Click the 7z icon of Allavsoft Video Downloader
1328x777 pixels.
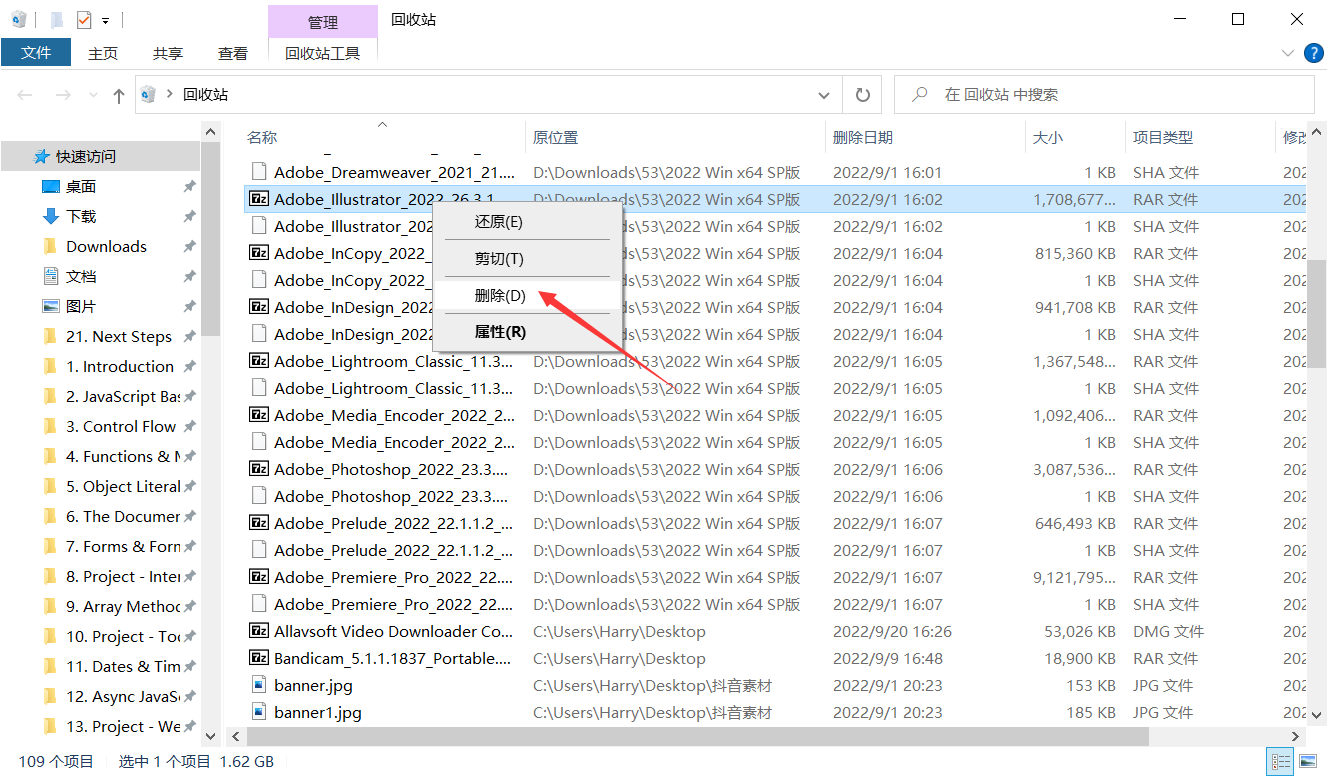[x=259, y=631]
